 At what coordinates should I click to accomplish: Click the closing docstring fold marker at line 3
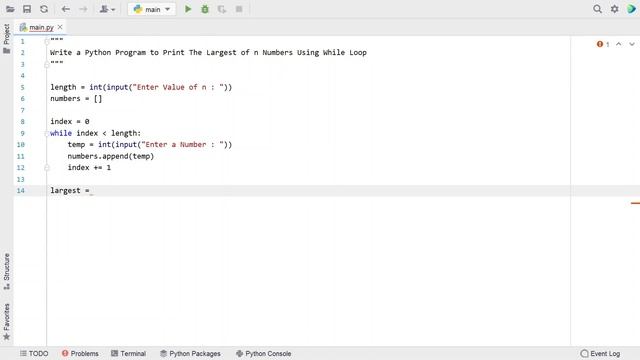click(47, 64)
